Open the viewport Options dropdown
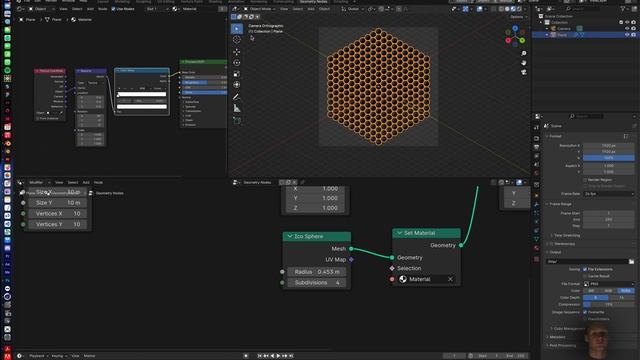The image size is (640, 360). (x=518, y=17)
